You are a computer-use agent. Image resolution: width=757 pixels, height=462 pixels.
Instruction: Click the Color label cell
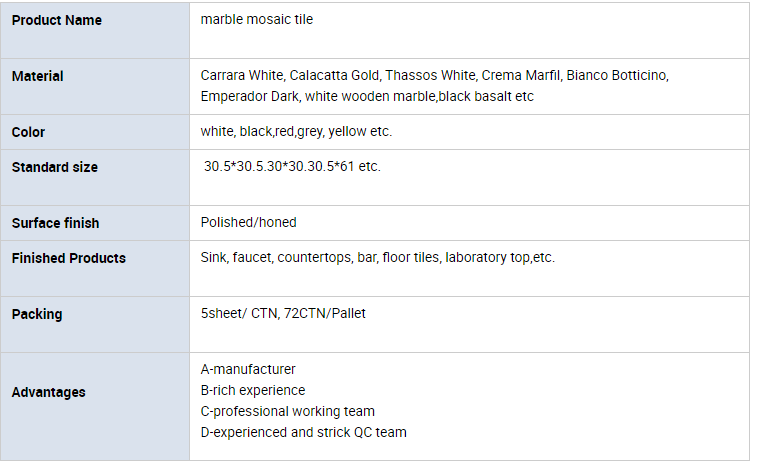[x=95, y=132]
